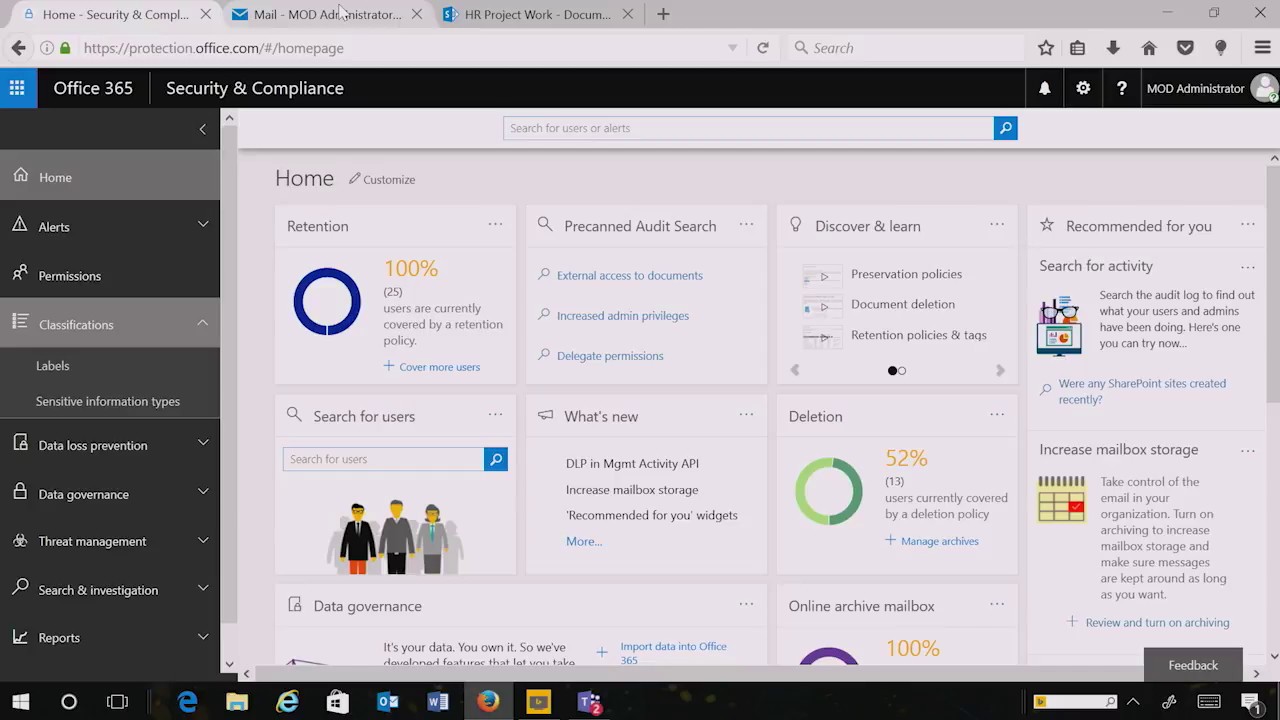
Task: Click the search button in Search for users card
Action: (x=496, y=459)
